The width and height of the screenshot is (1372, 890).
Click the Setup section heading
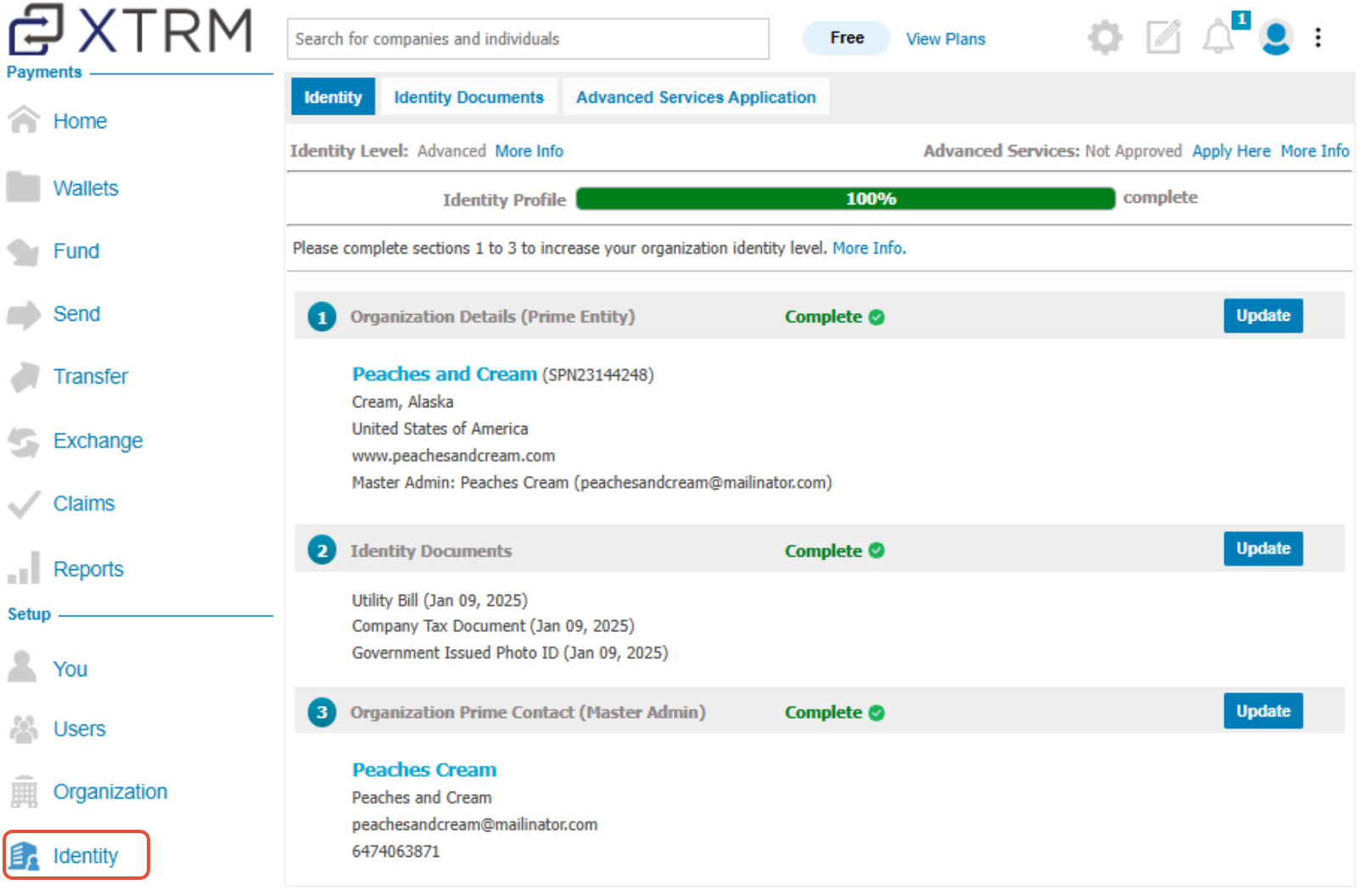tap(29, 614)
